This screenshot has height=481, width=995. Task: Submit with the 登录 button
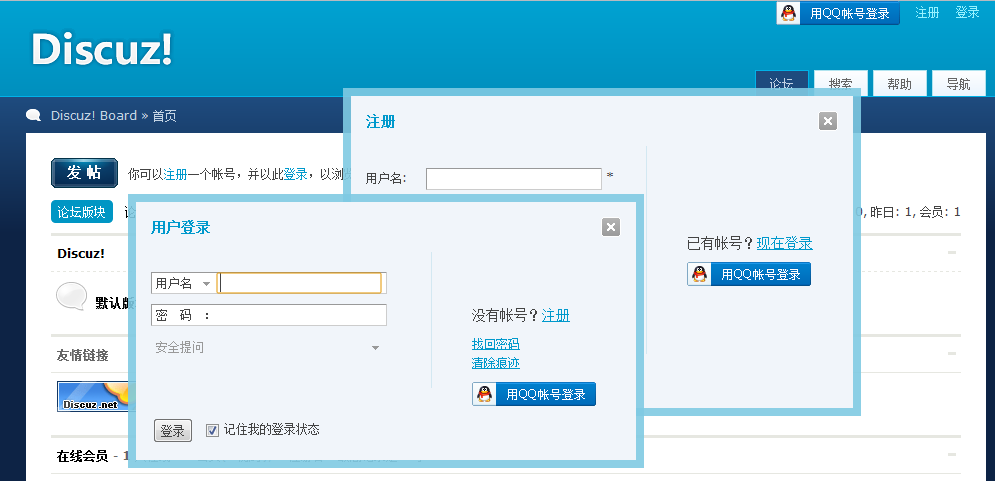[x=173, y=431]
